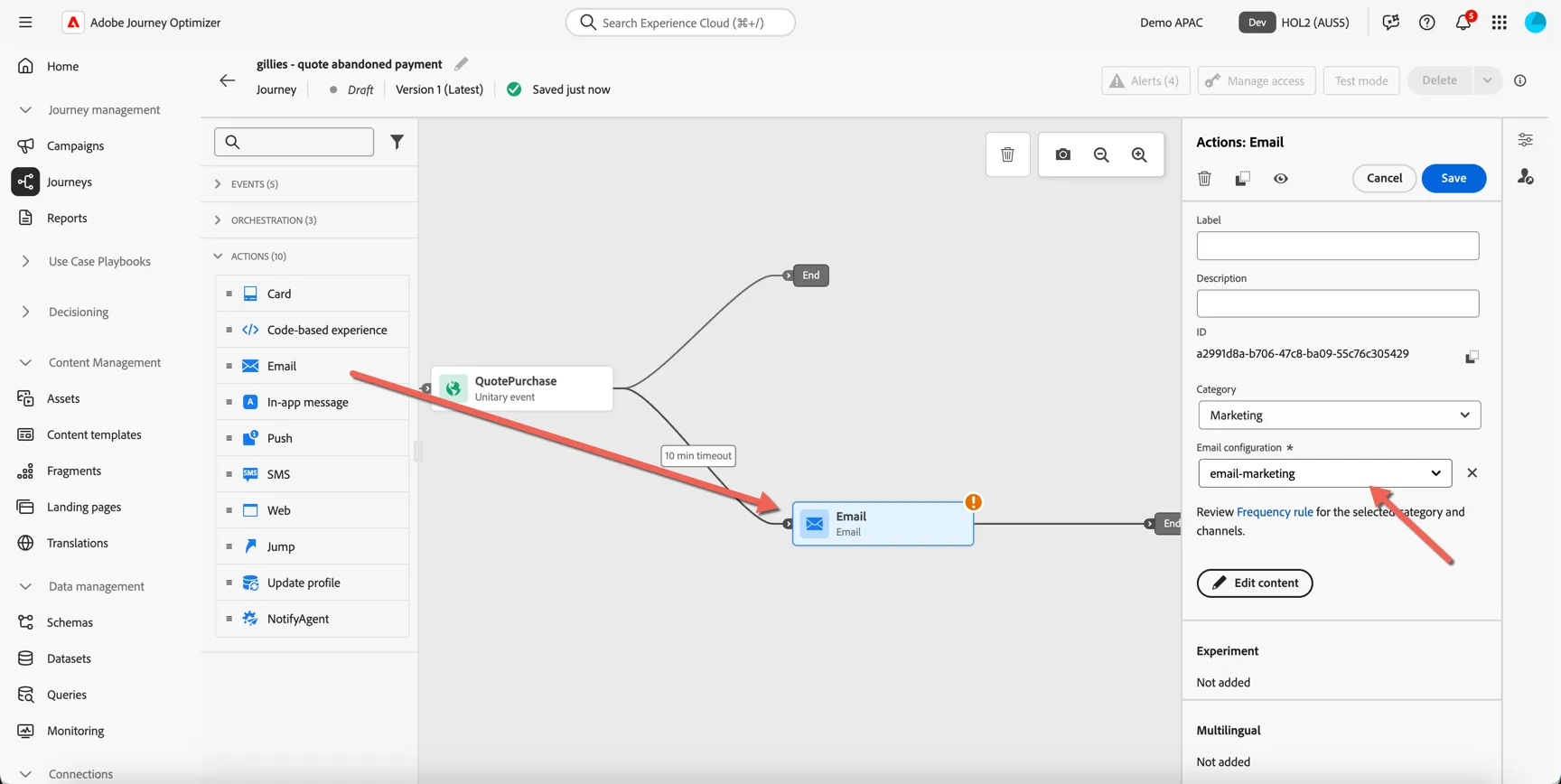This screenshot has width=1561, height=784.
Task: Open the email-marketing configuration dropdown
Action: (x=1325, y=472)
